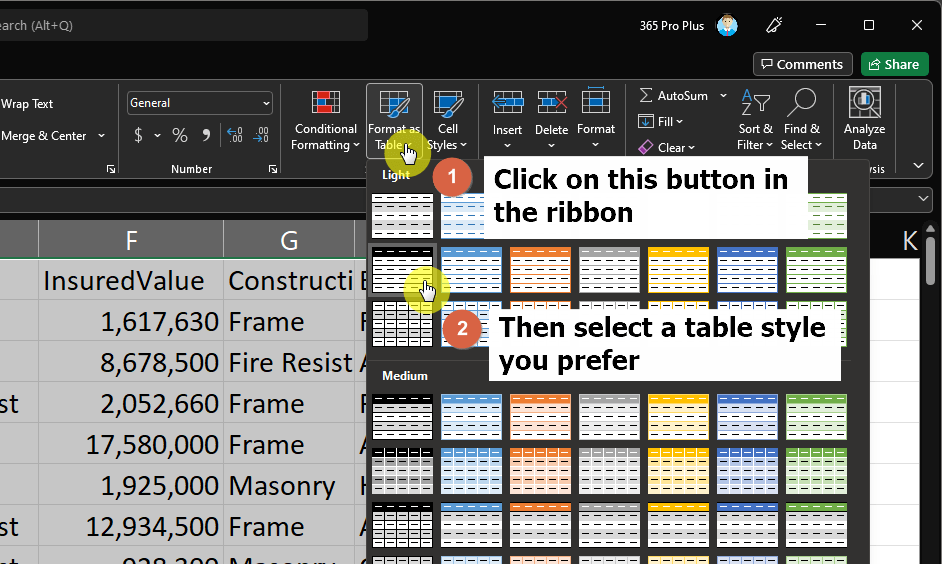Open the Sort & Filter menu
942x564 pixels.
coord(755,120)
